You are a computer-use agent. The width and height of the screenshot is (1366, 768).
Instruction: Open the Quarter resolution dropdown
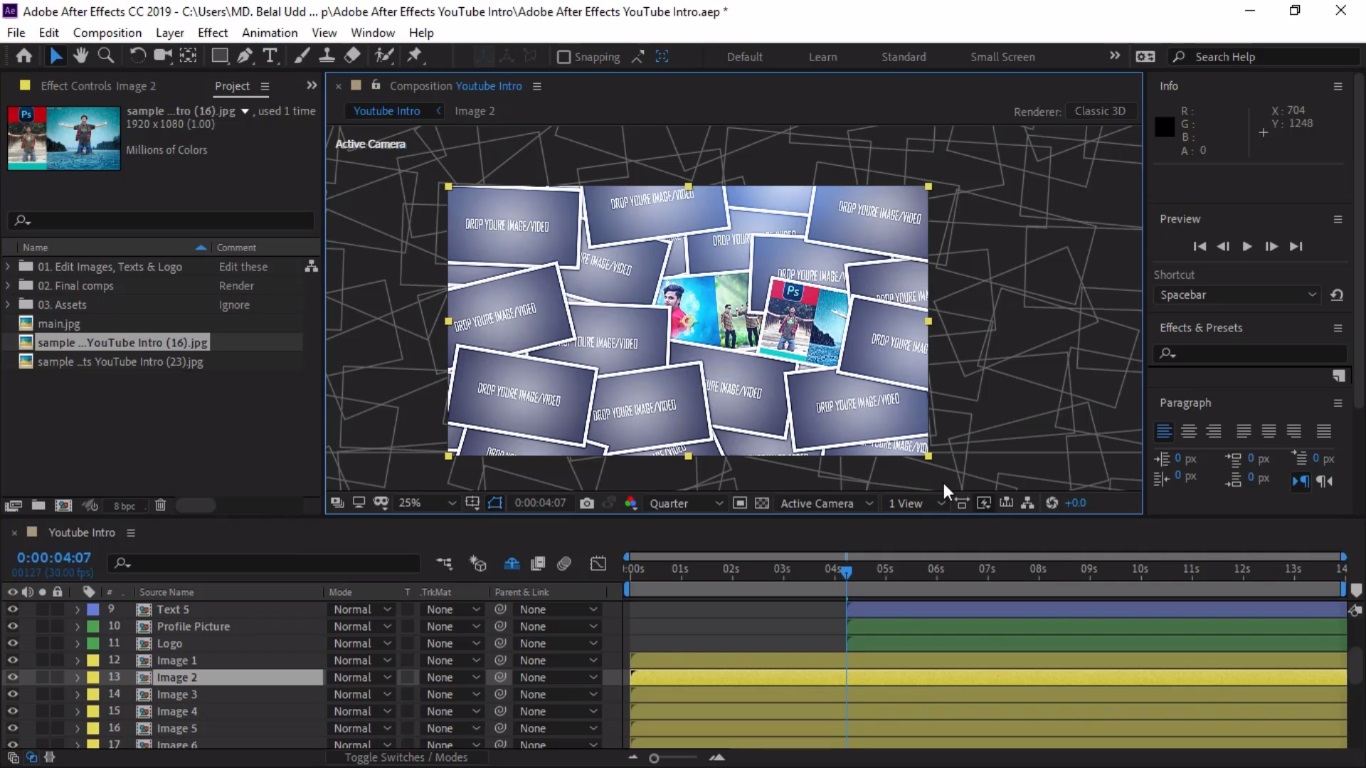(686, 503)
